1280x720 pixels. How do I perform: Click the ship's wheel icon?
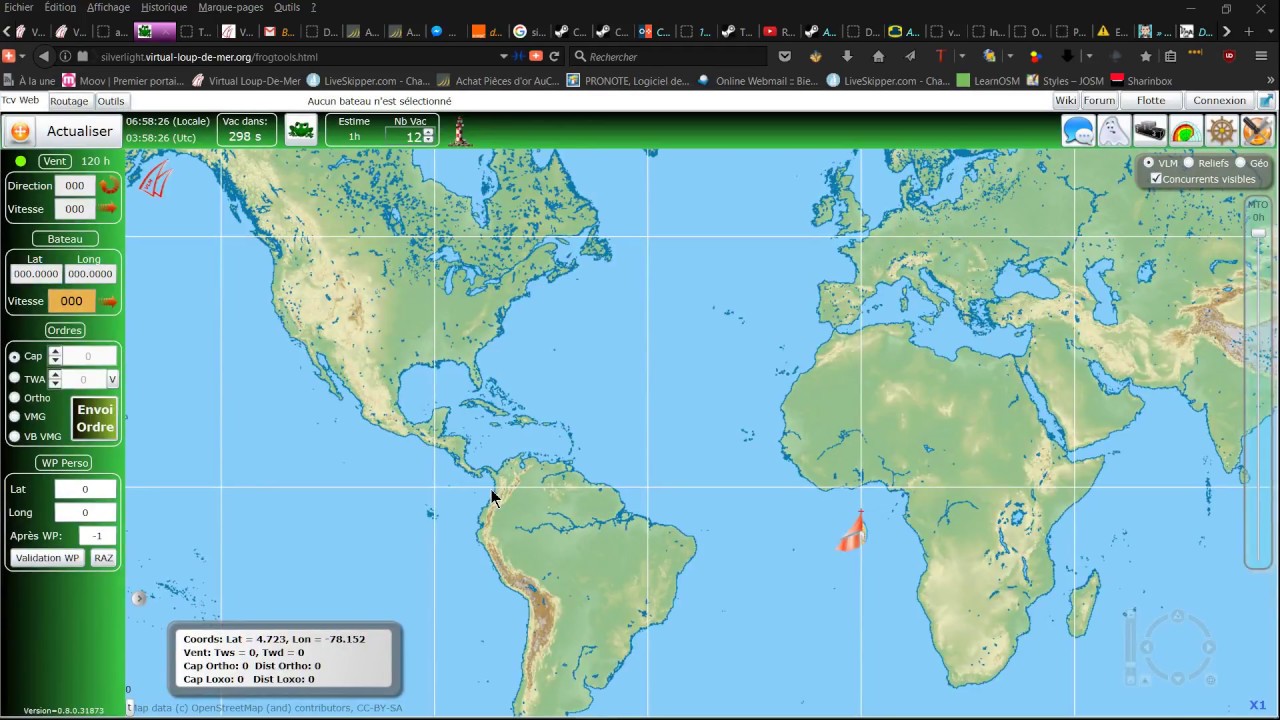(1222, 131)
